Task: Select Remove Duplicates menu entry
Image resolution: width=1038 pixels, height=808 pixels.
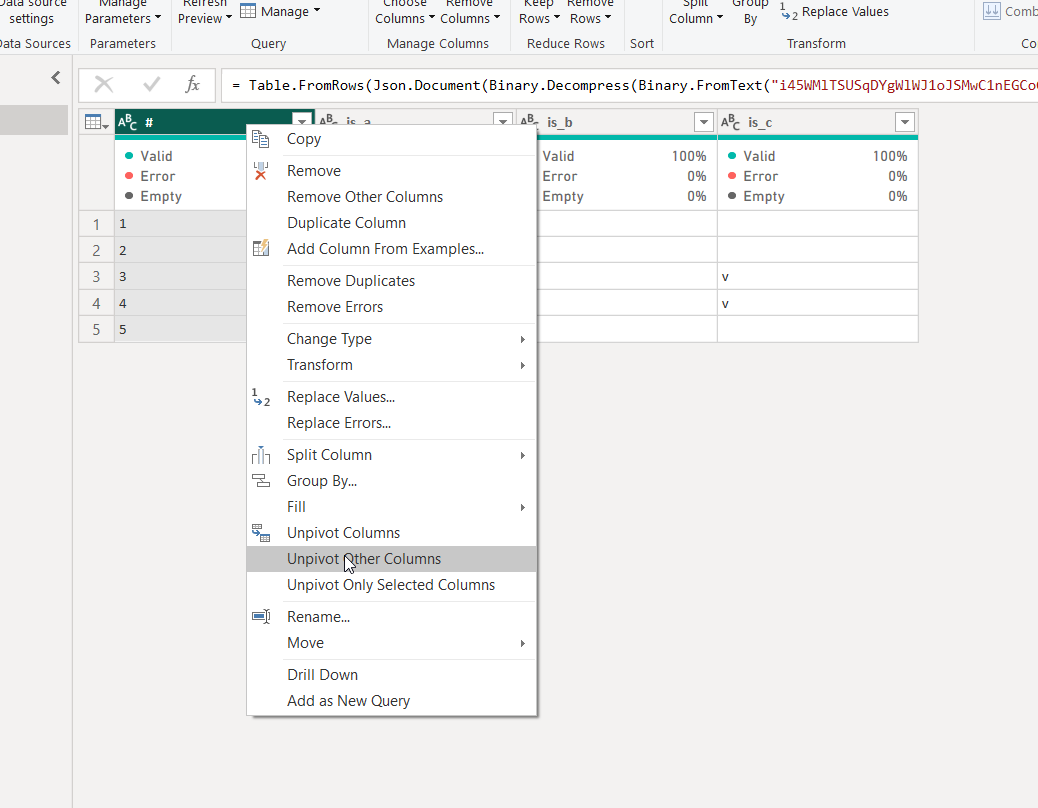Action: 391,281
